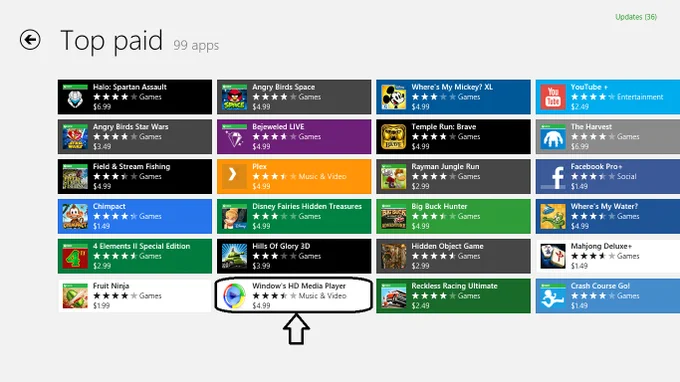Image resolution: width=680 pixels, height=382 pixels.
Task: Click the Rayman Jungle Run icon
Action: click(x=393, y=176)
